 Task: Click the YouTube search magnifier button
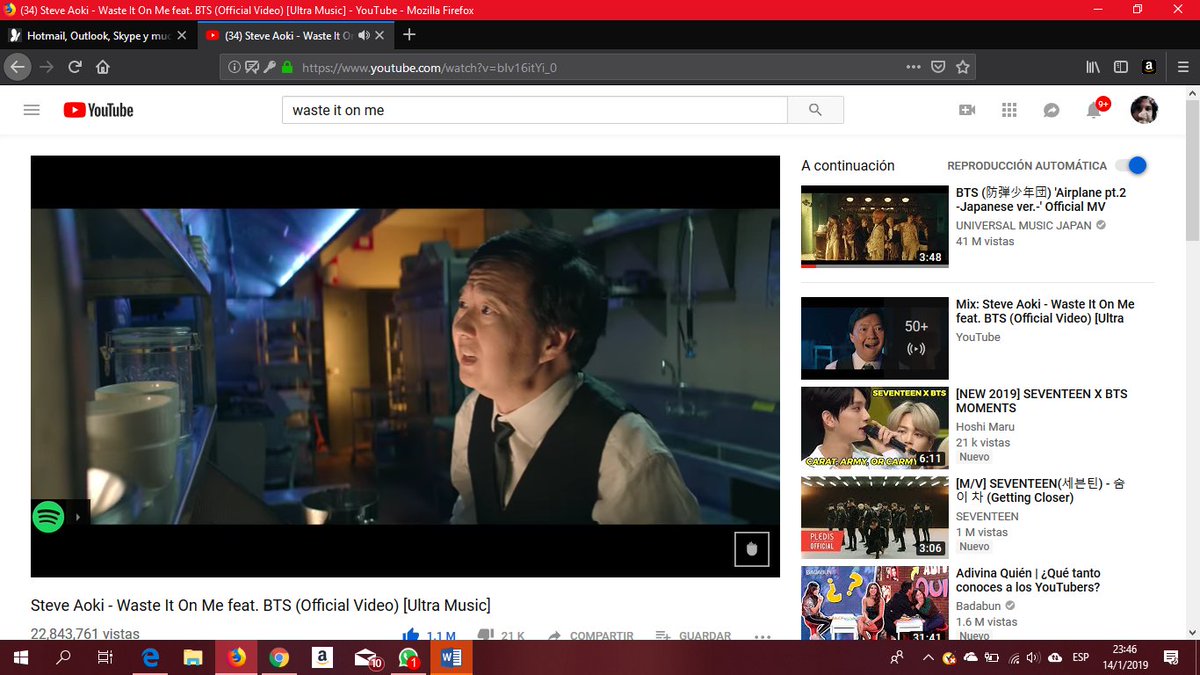tap(815, 110)
